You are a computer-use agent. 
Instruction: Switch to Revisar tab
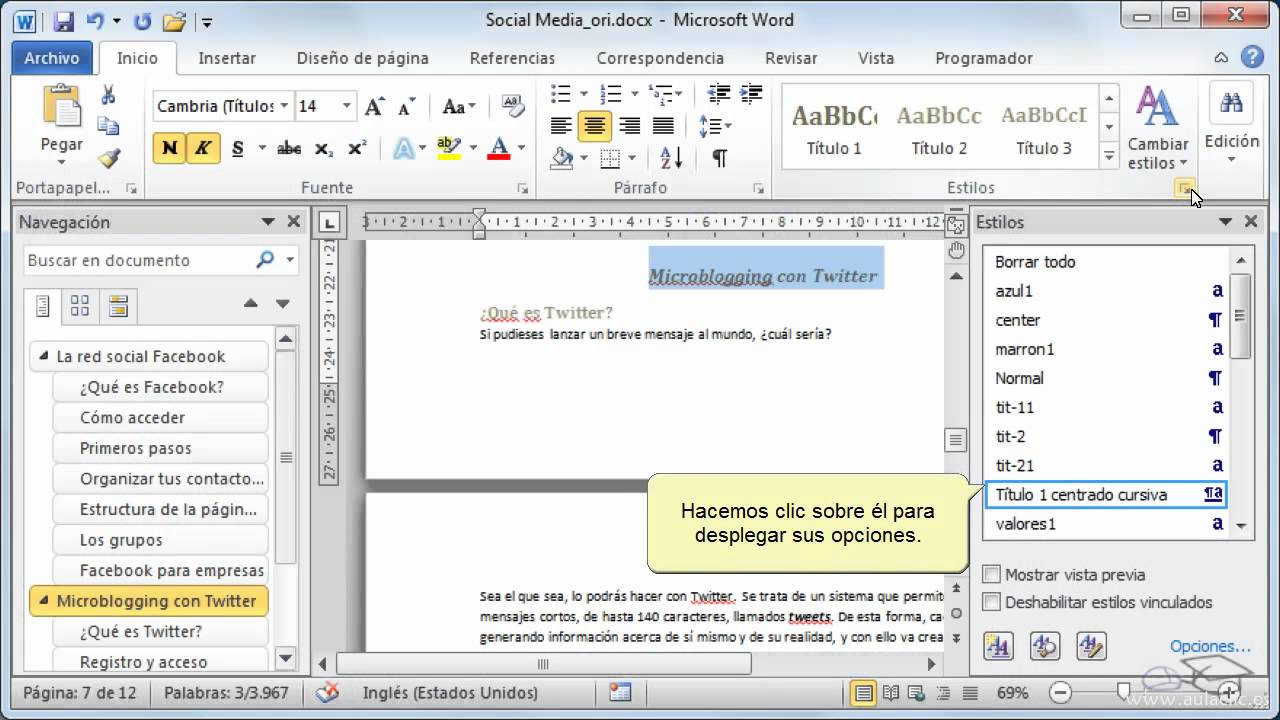(791, 58)
